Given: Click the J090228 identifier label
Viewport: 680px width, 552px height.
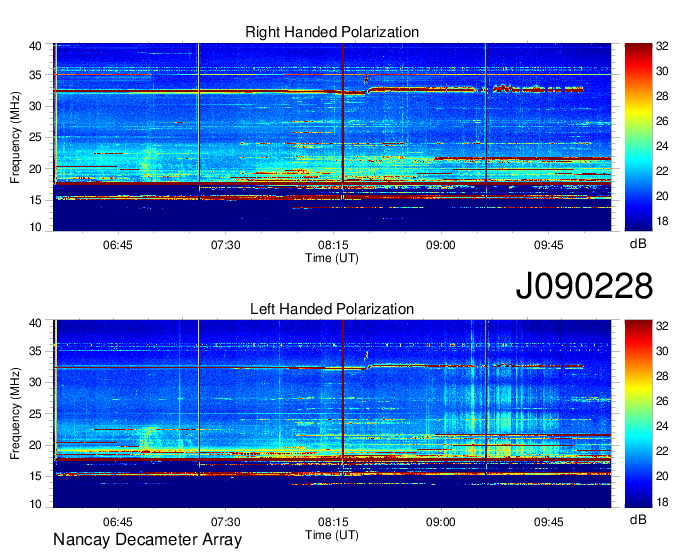Looking at the screenshot, I should (x=584, y=286).
